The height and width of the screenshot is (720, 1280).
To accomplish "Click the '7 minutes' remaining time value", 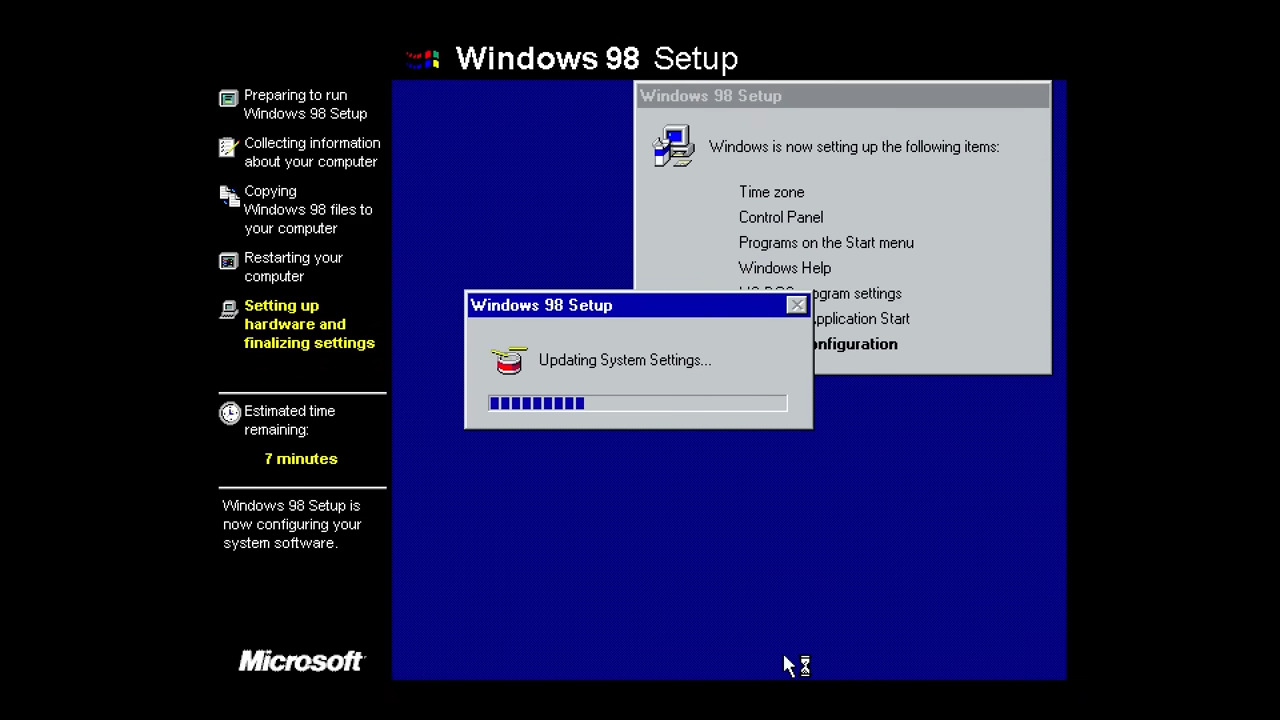I will pyautogui.click(x=301, y=459).
